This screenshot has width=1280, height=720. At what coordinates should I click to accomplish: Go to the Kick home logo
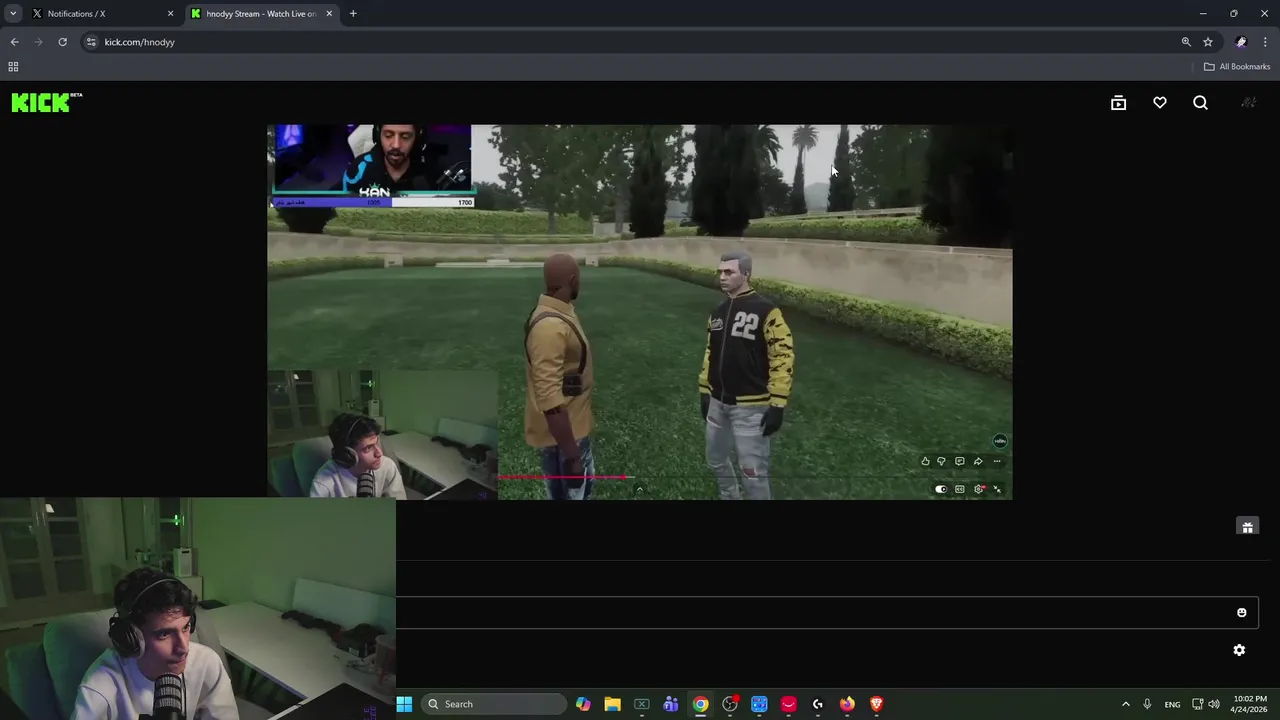pyautogui.click(x=46, y=102)
